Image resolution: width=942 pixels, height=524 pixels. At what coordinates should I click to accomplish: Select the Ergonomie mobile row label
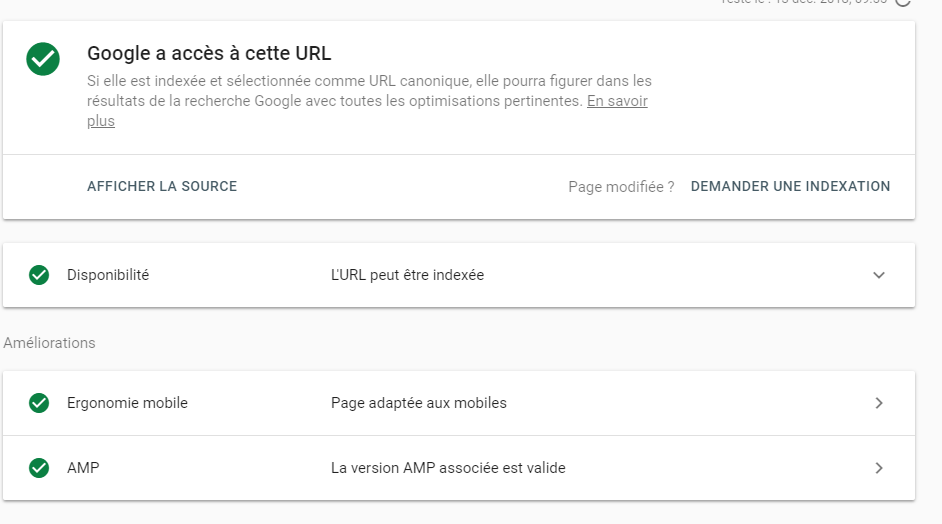click(x=127, y=403)
